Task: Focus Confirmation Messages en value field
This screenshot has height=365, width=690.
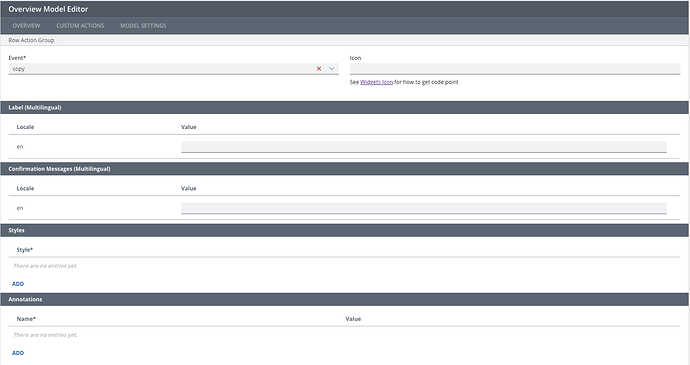Action: pos(424,208)
